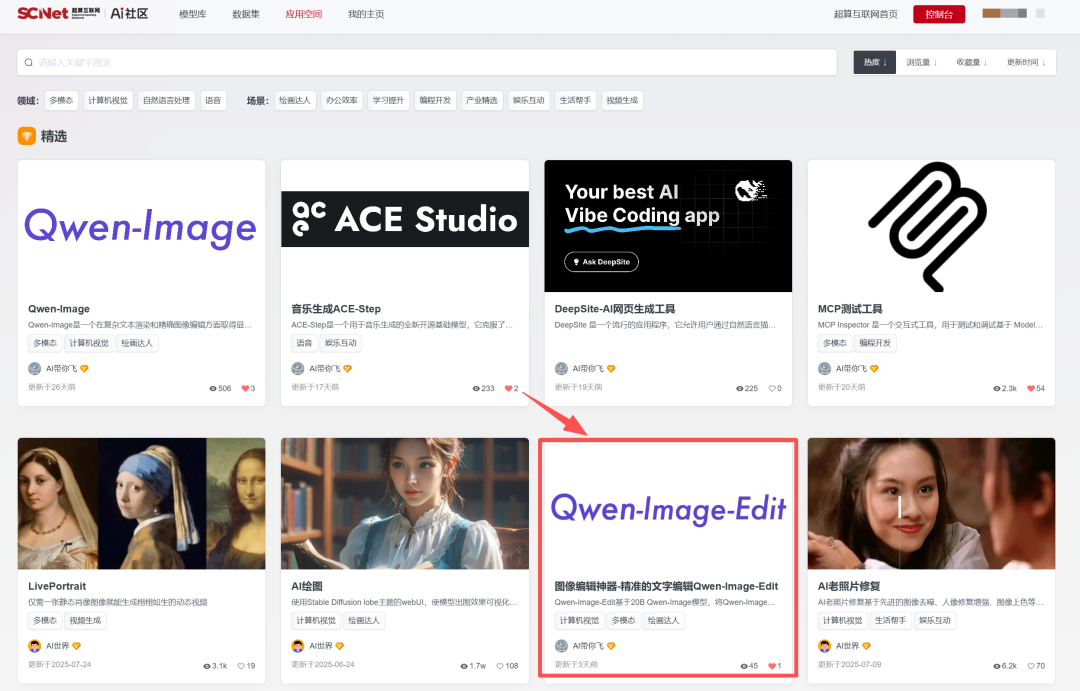Filter scene by 办公效率

pyautogui.click(x=342, y=101)
